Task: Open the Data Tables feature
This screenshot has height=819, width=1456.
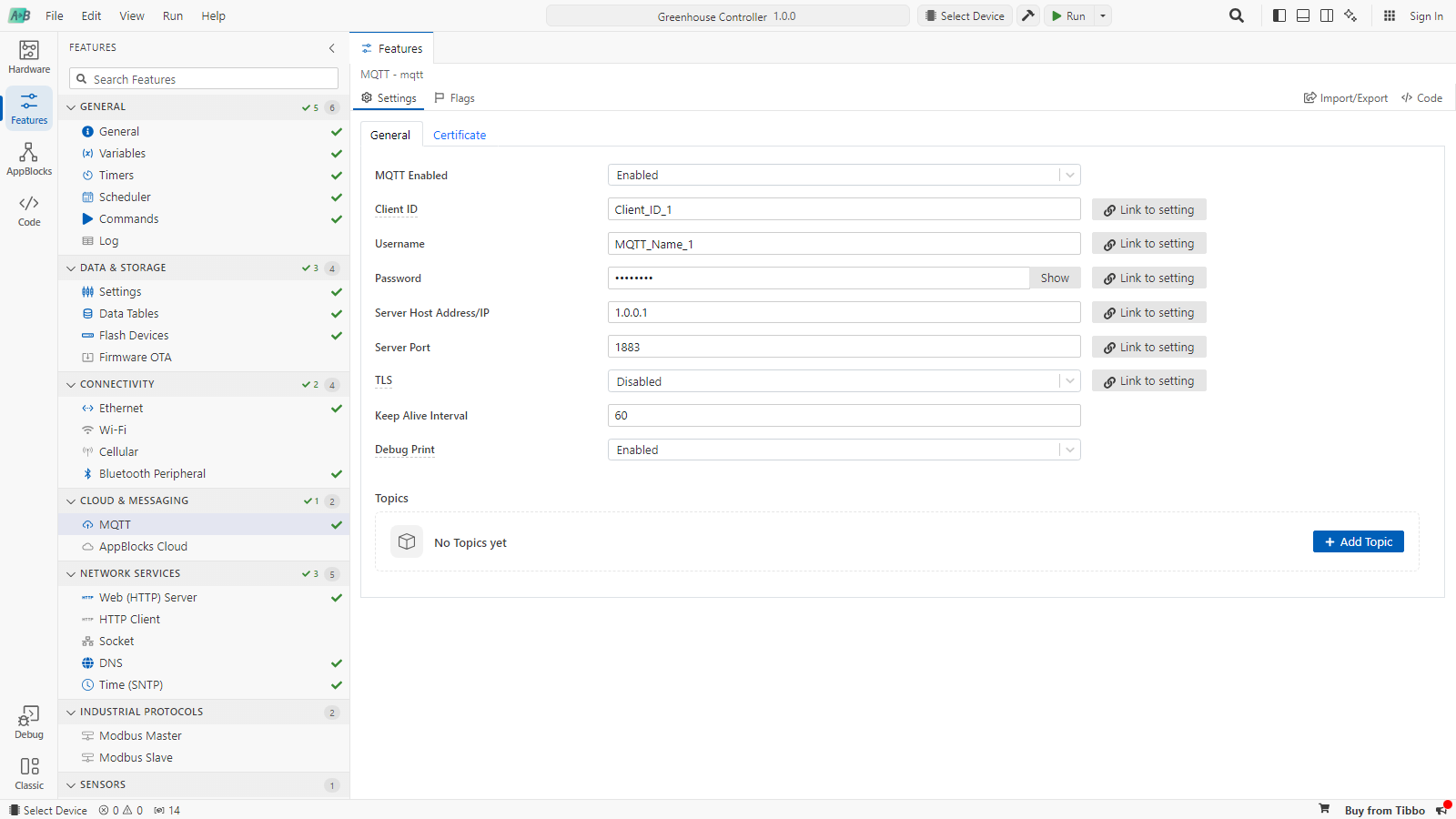Action: tap(204, 314)
